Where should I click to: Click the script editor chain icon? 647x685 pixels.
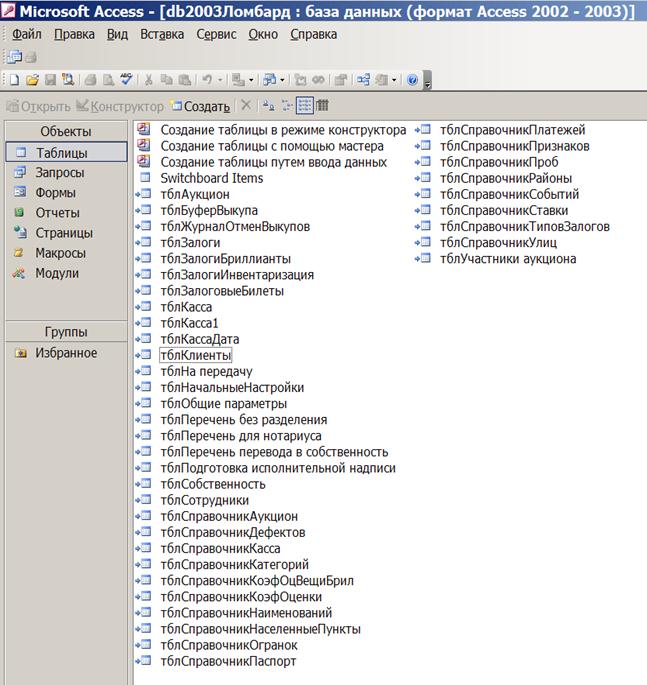click(x=318, y=80)
